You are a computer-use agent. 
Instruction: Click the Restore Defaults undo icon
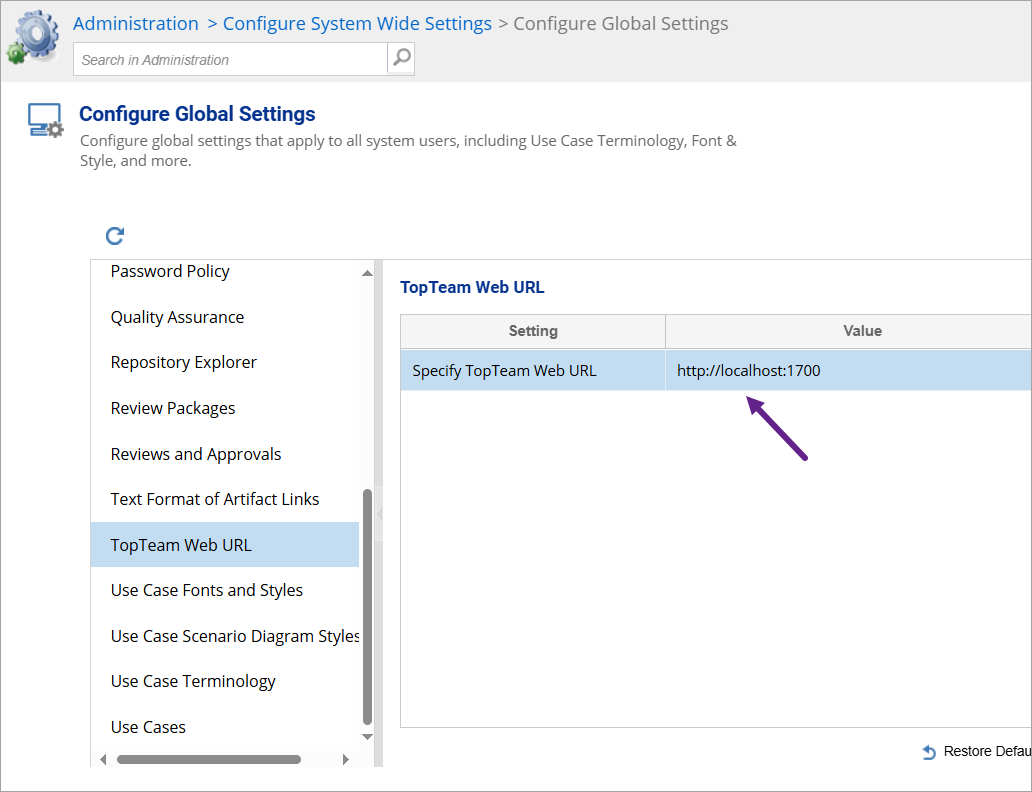pos(929,752)
